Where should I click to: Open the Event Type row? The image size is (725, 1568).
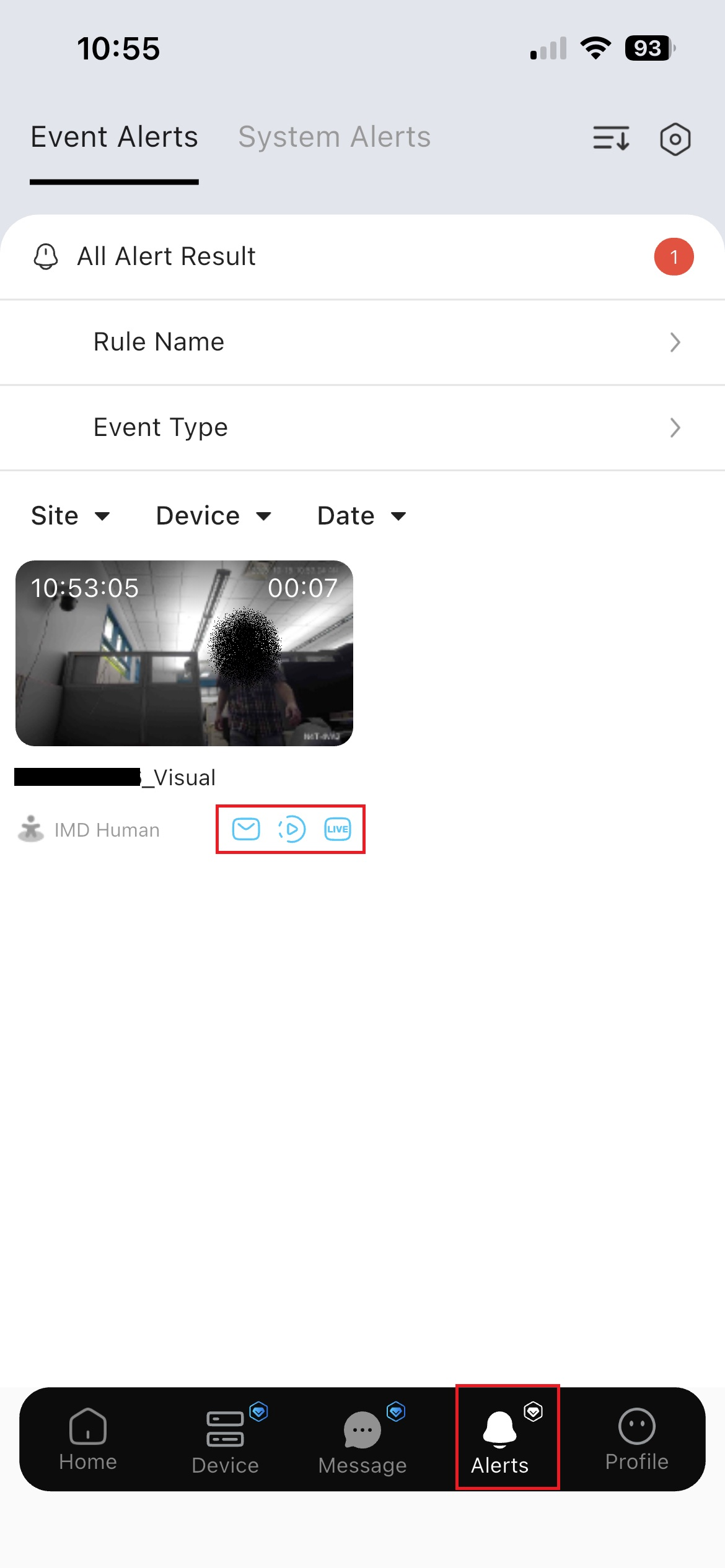362,428
